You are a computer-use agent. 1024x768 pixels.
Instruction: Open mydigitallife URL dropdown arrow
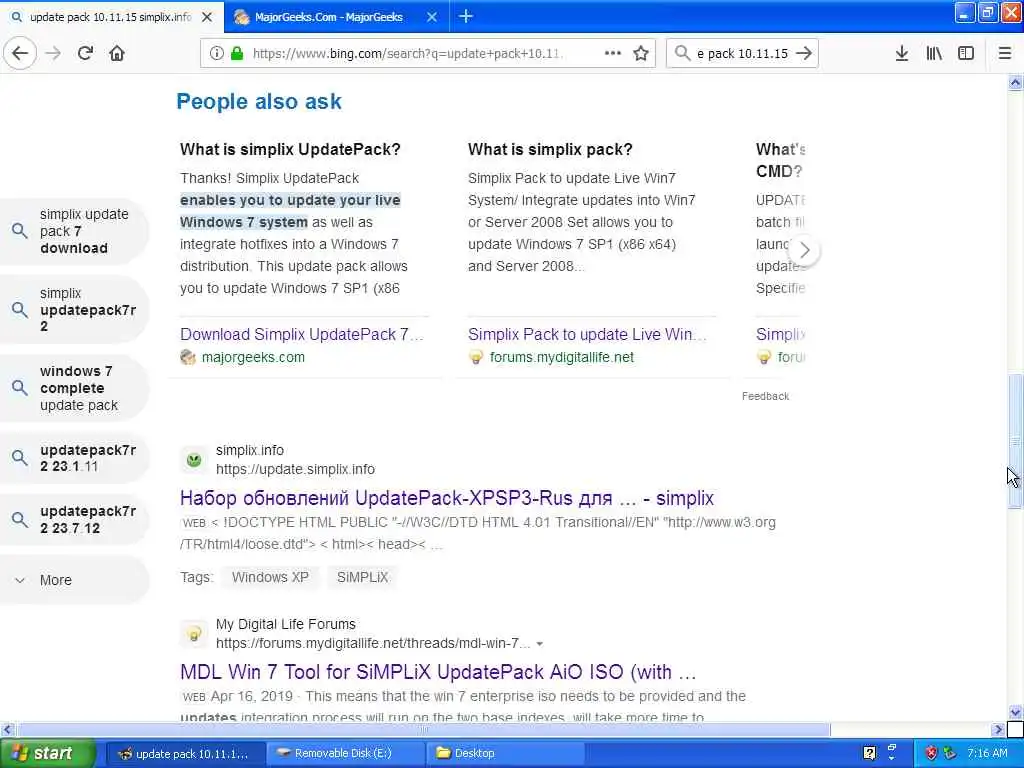(x=539, y=644)
